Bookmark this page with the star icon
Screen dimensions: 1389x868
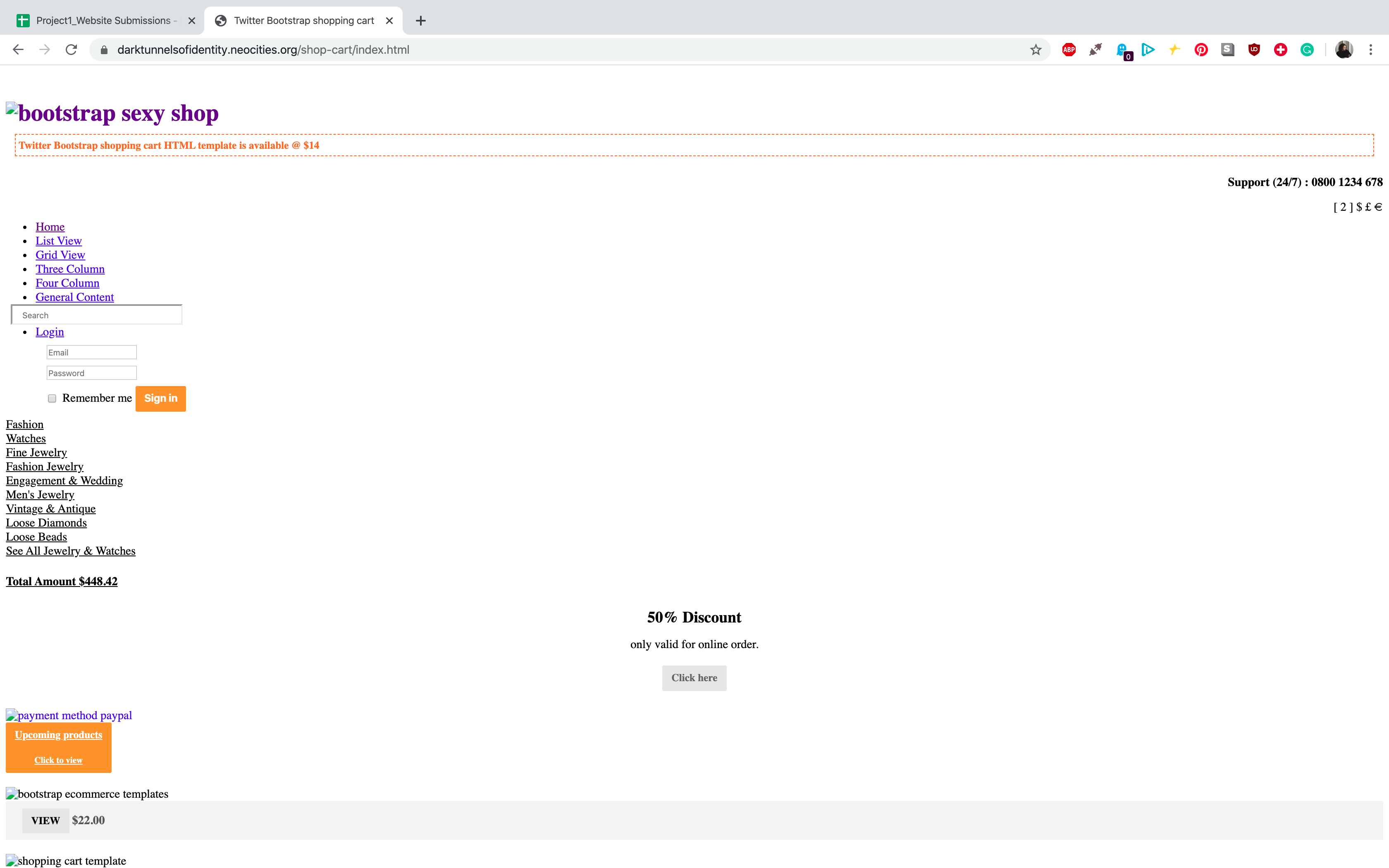[1036, 50]
